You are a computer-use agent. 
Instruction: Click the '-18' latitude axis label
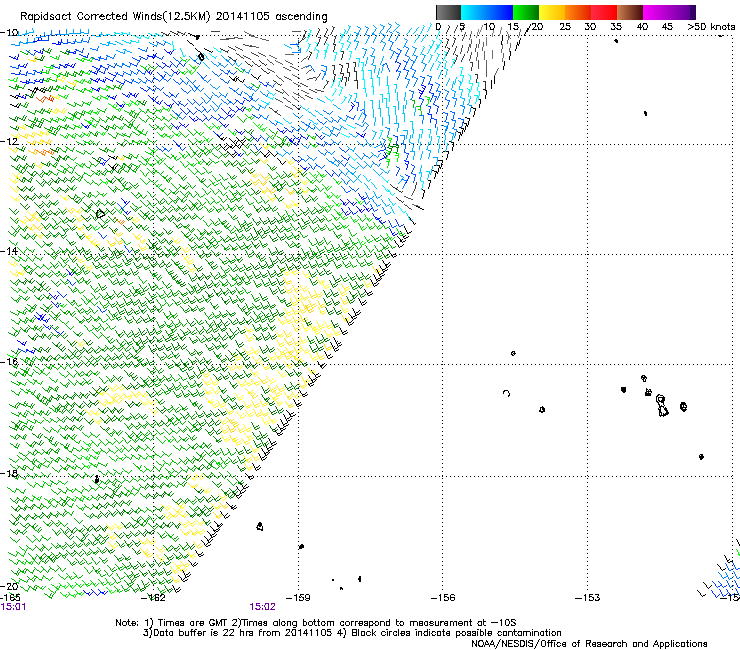(9, 473)
